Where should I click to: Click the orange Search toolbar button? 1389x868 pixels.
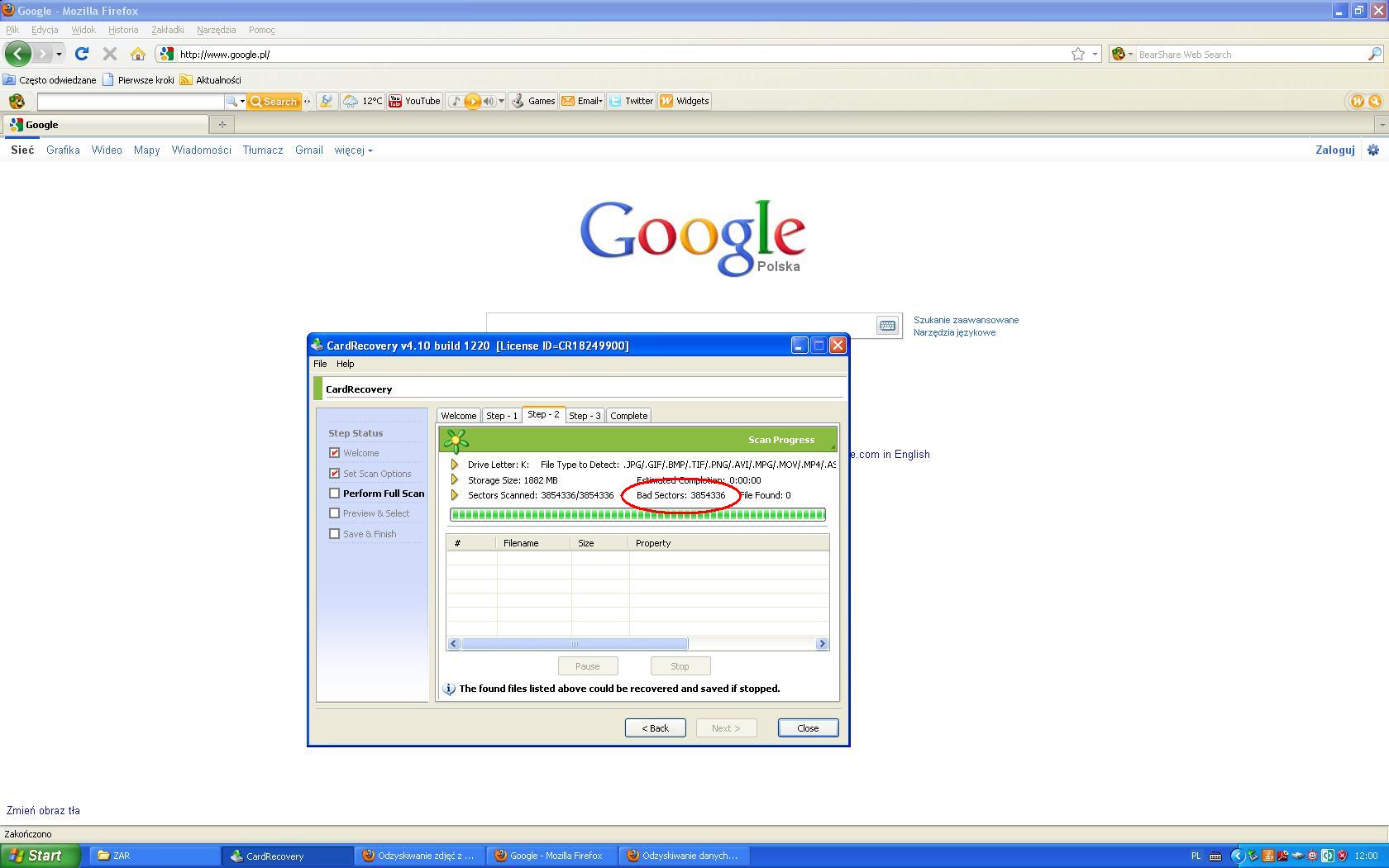pos(274,101)
